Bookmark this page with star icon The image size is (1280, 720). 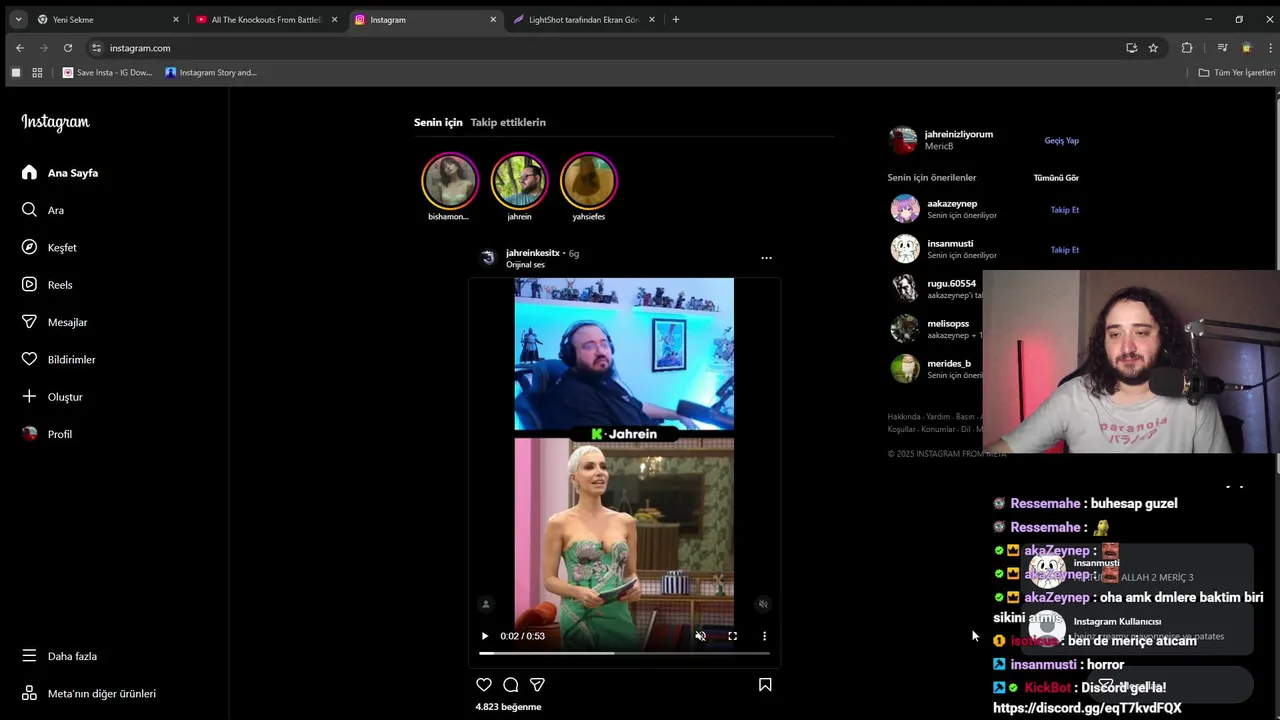point(1153,48)
